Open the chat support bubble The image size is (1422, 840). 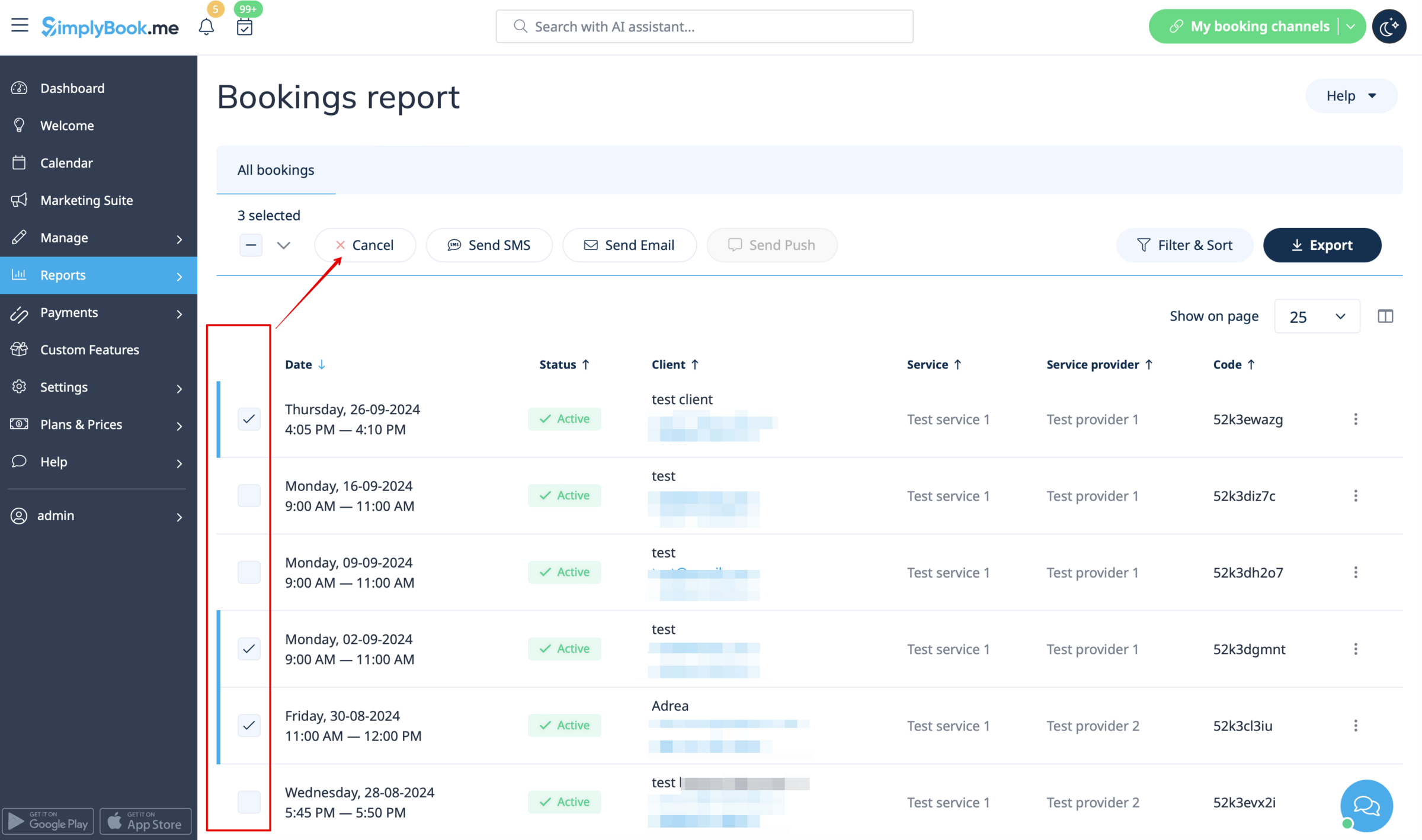point(1366,806)
